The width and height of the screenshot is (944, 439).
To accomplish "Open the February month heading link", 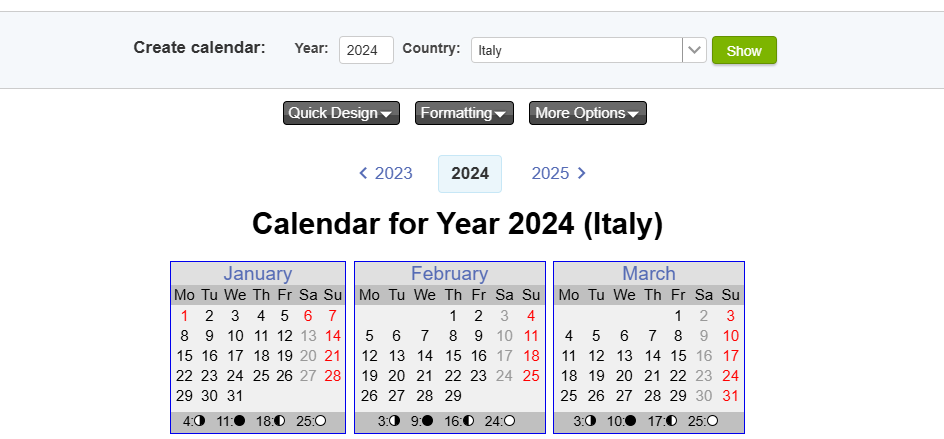I will [x=450, y=273].
